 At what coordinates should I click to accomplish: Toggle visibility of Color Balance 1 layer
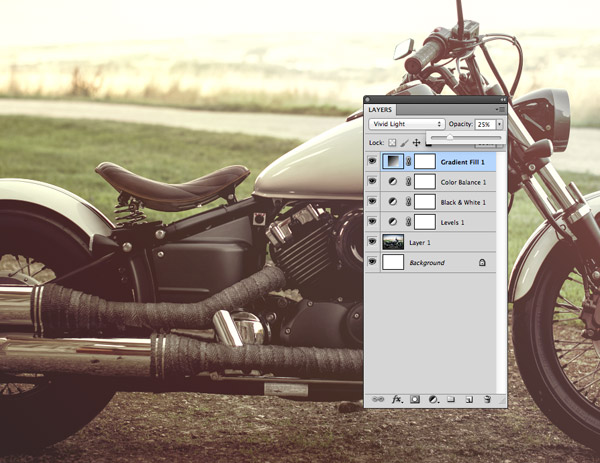(x=373, y=182)
